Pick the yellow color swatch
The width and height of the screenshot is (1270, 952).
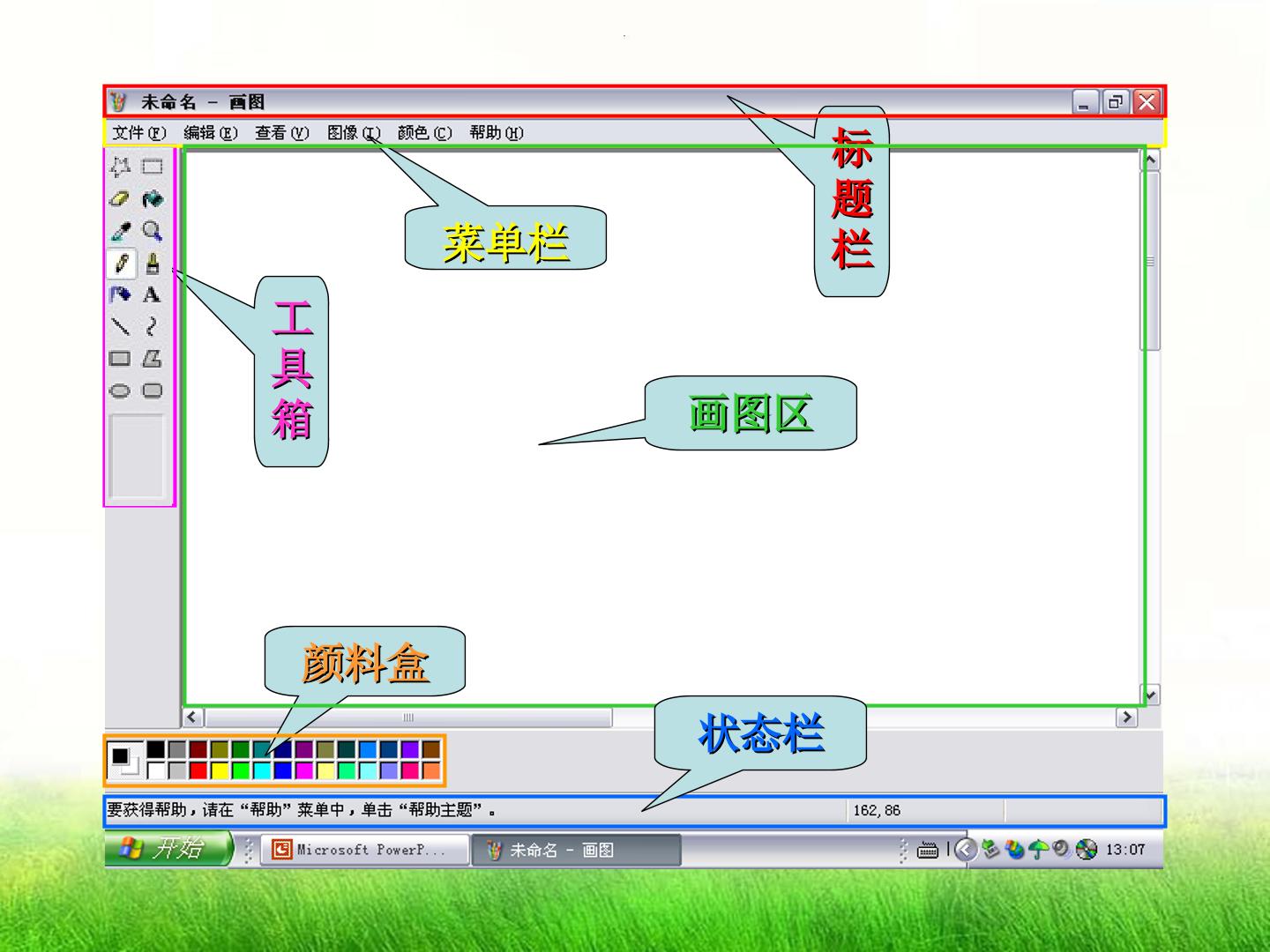(x=220, y=770)
